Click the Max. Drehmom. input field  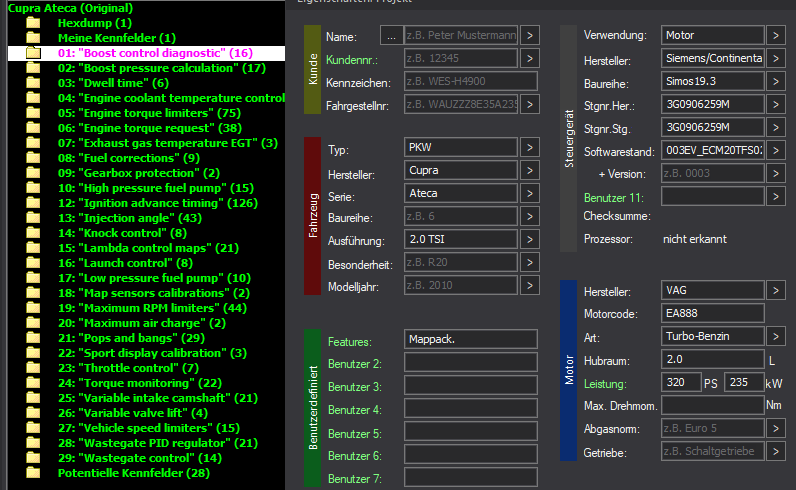click(713, 405)
